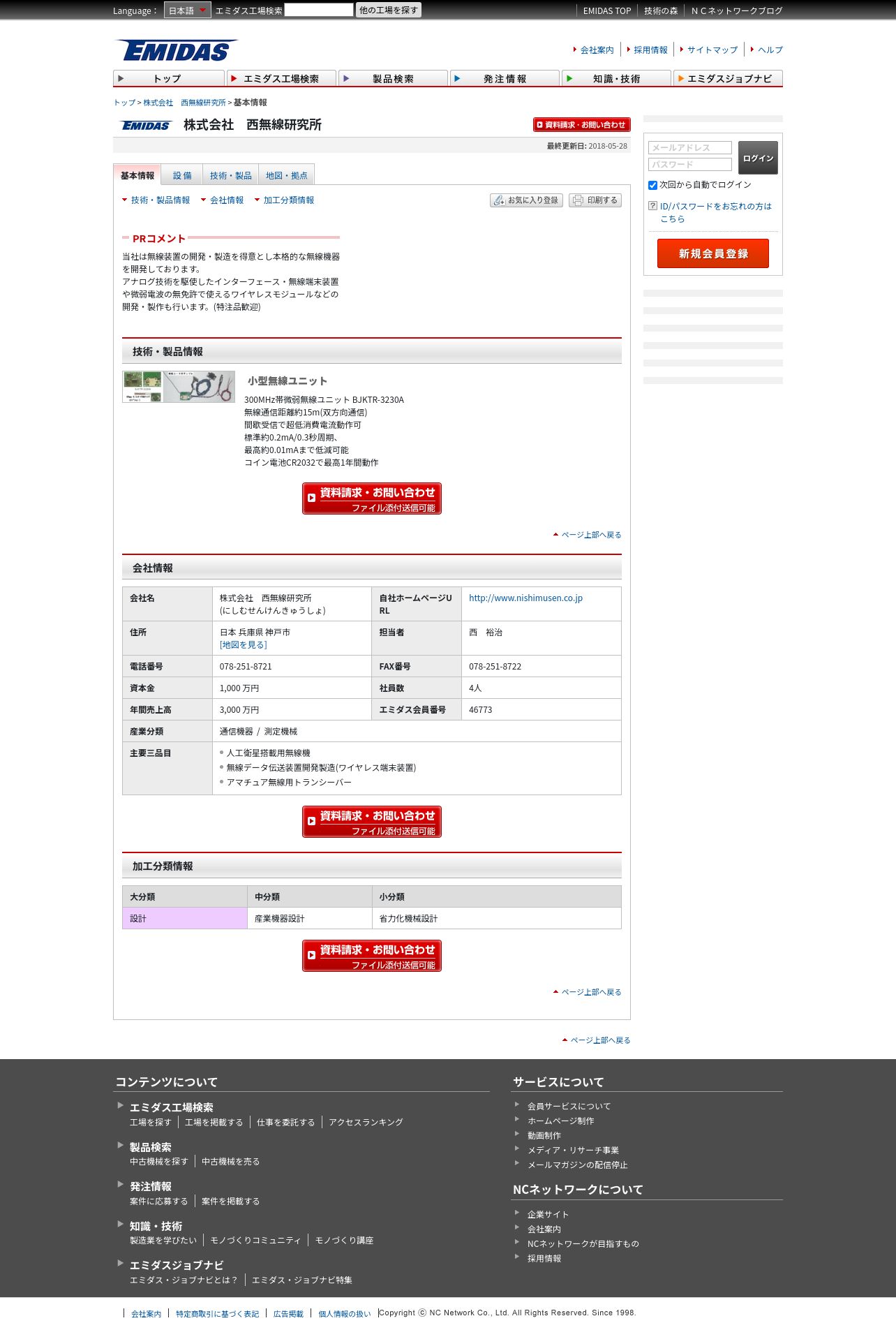Click the footer 中古機械を売る link
The image size is (896, 1330).
pyautogui.click(x=230, y=1162)
